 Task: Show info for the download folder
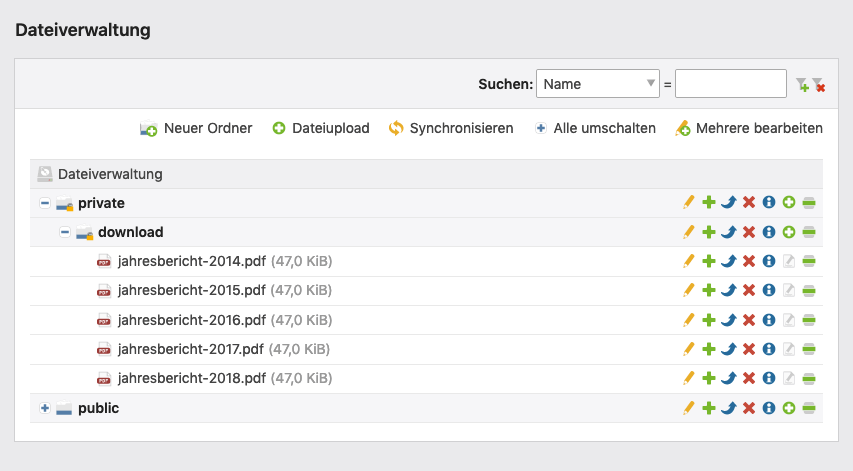point(769,232)
